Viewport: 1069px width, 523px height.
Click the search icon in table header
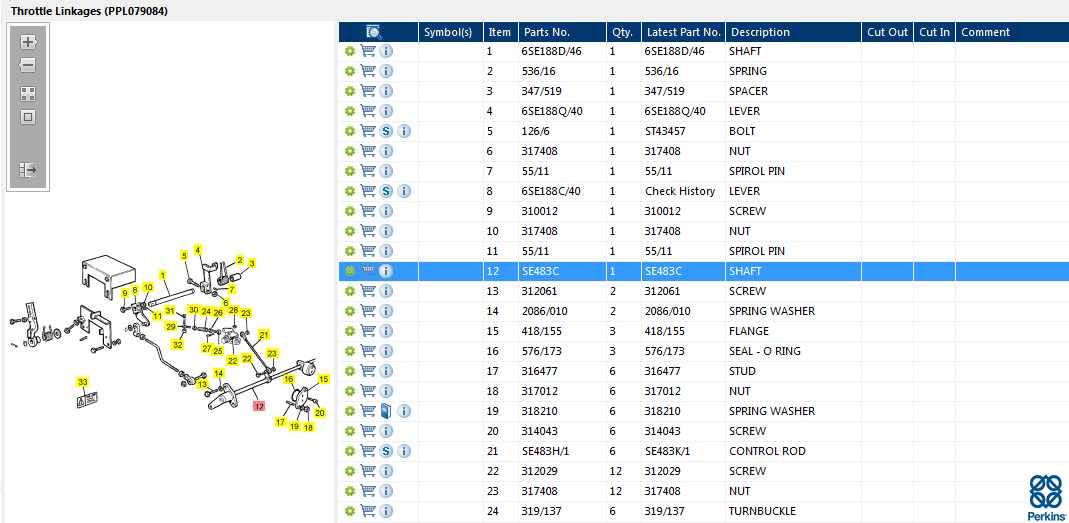[x=373, y=32]
